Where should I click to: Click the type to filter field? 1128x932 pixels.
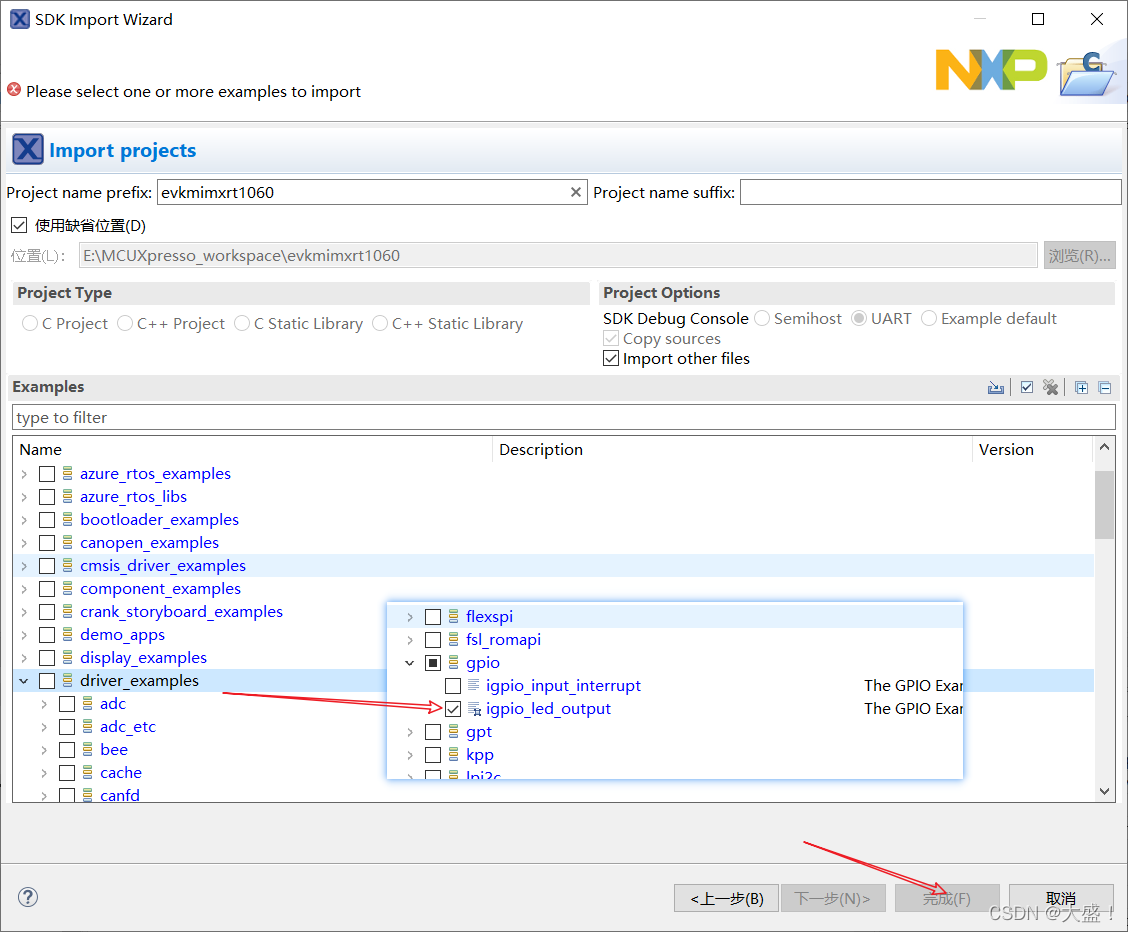[x=563, y=417]
